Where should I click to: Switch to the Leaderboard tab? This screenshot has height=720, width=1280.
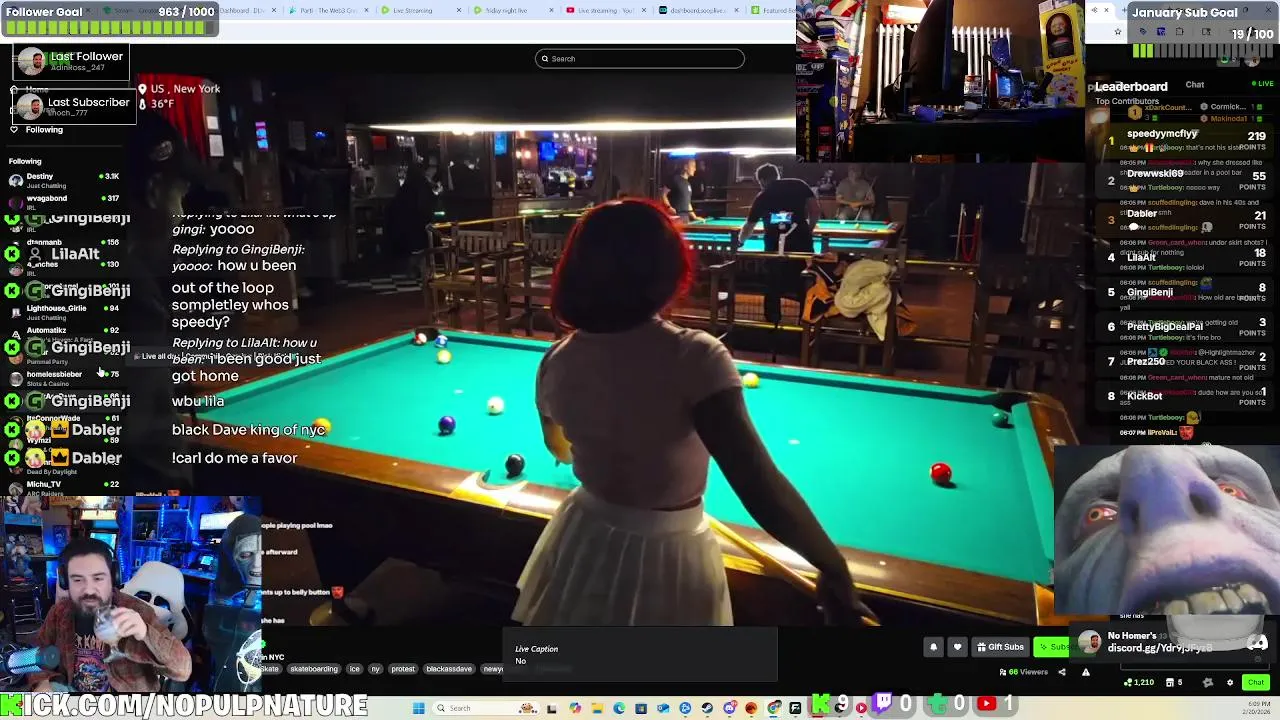1130,86
